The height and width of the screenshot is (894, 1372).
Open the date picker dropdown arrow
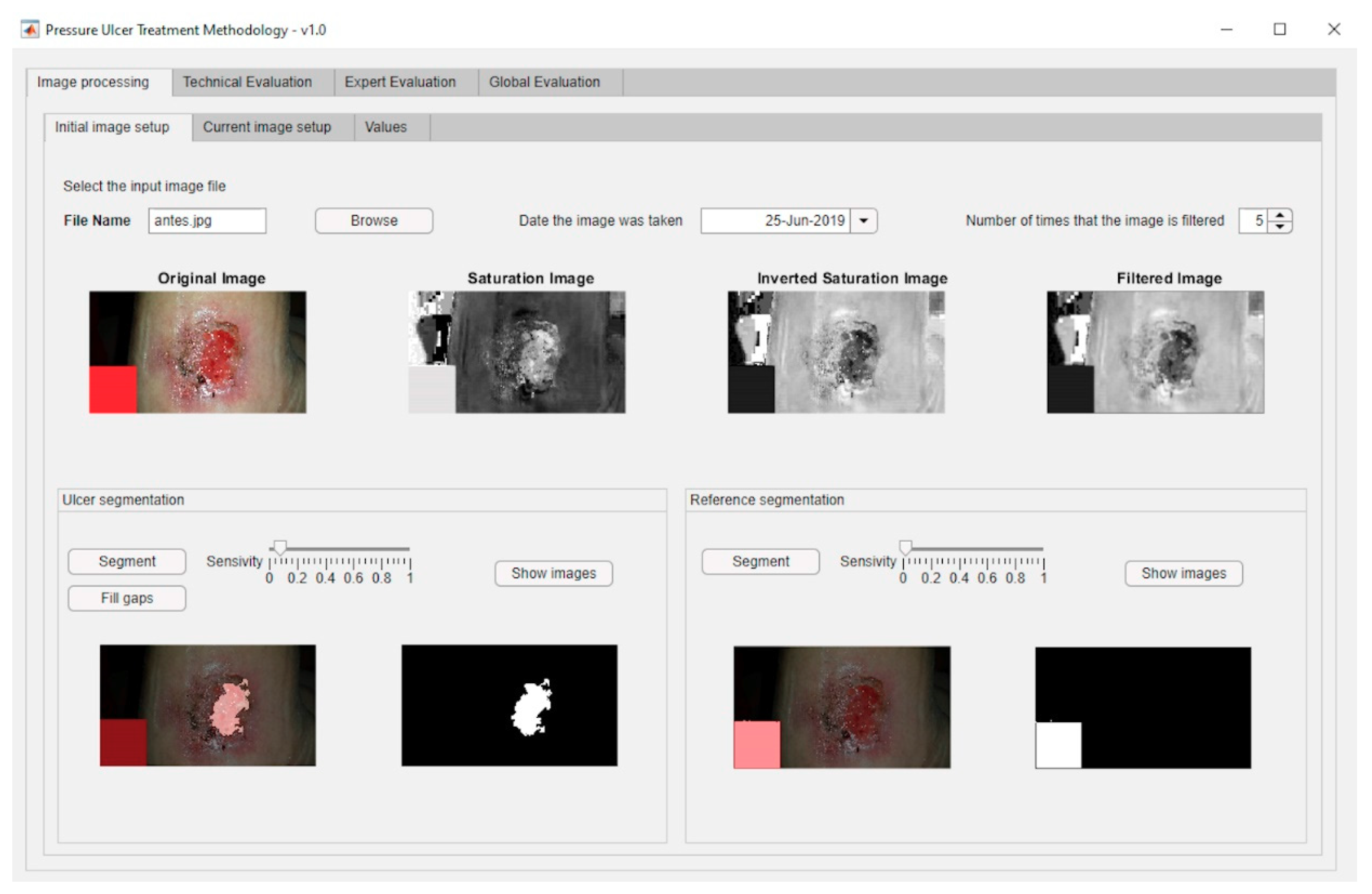point(864,221)
